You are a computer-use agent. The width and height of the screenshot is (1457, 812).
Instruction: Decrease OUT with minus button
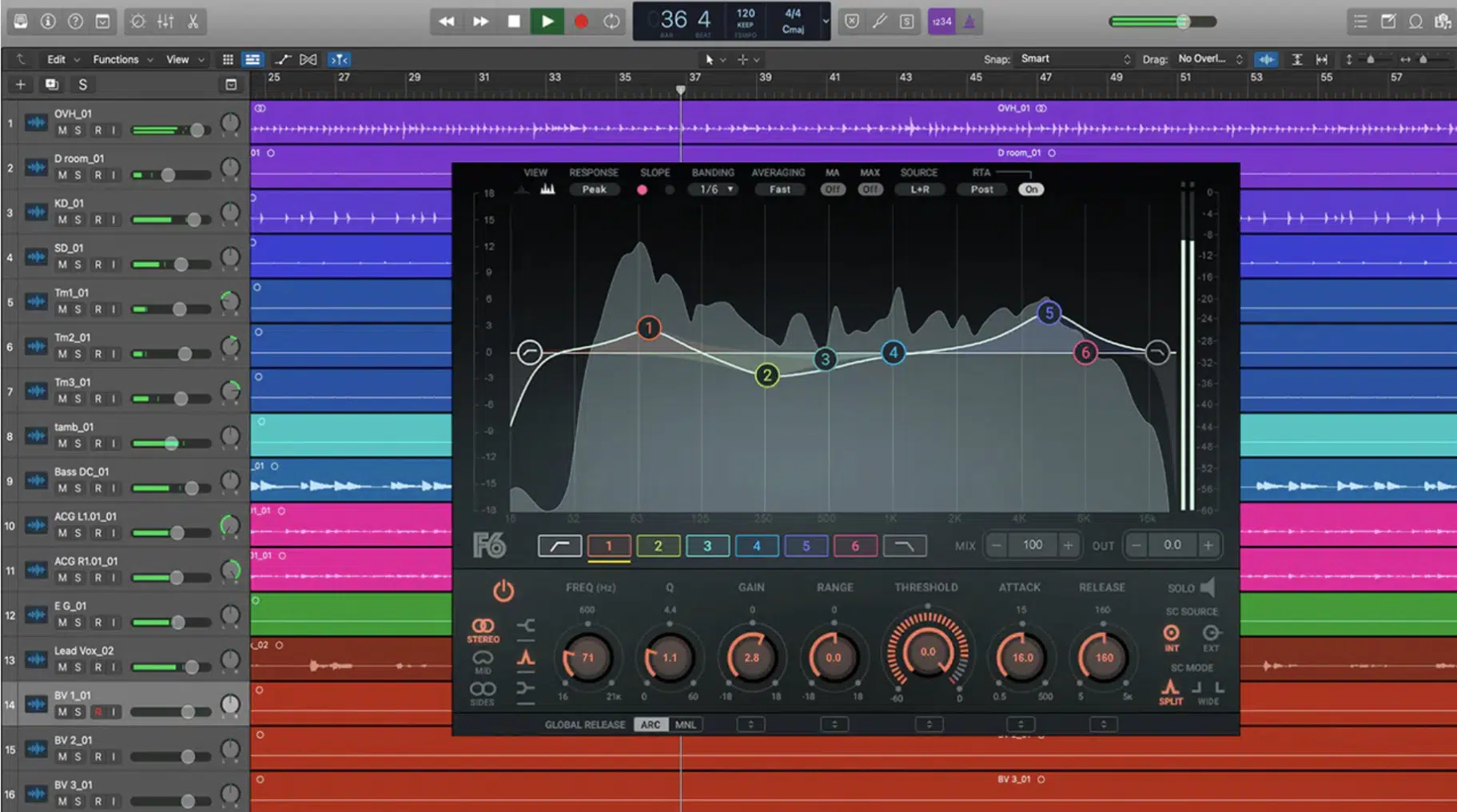(x=1136, y=545)
